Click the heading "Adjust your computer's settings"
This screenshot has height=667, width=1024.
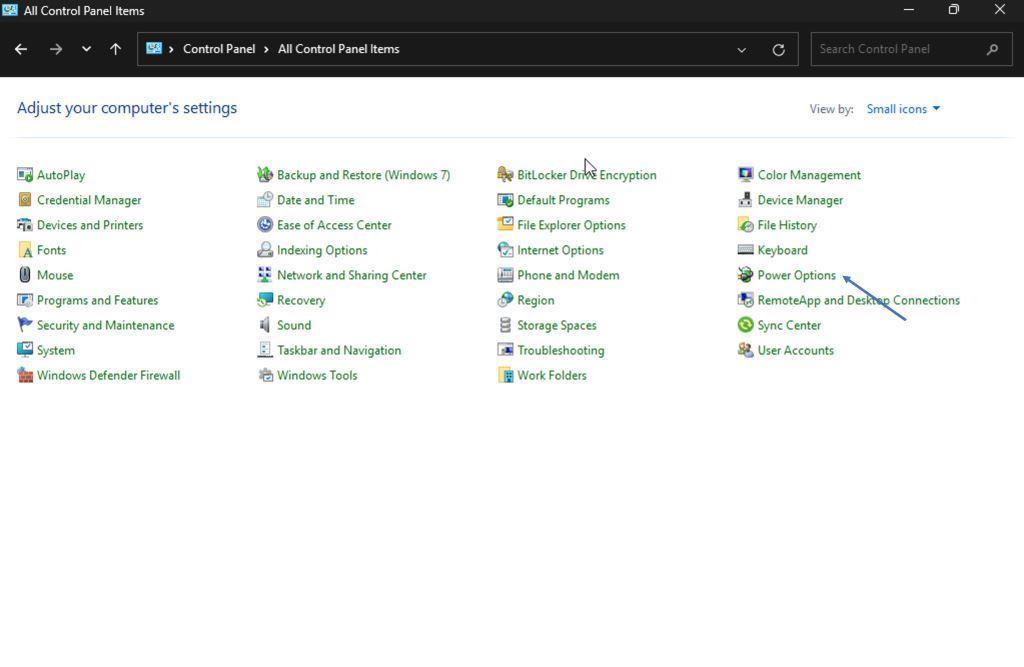point(127,108)
